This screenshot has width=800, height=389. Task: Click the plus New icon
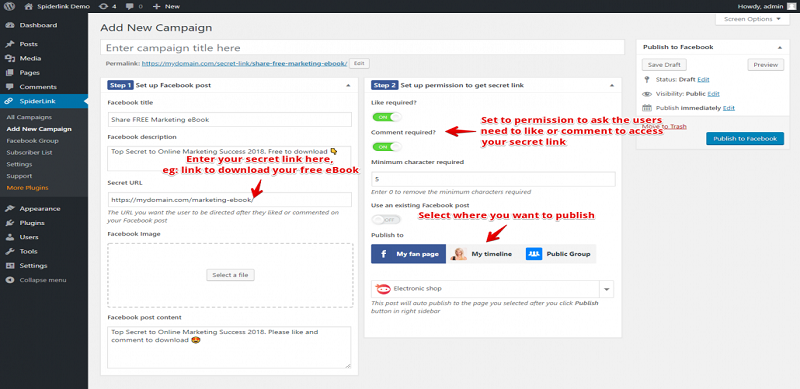point(156,7)
